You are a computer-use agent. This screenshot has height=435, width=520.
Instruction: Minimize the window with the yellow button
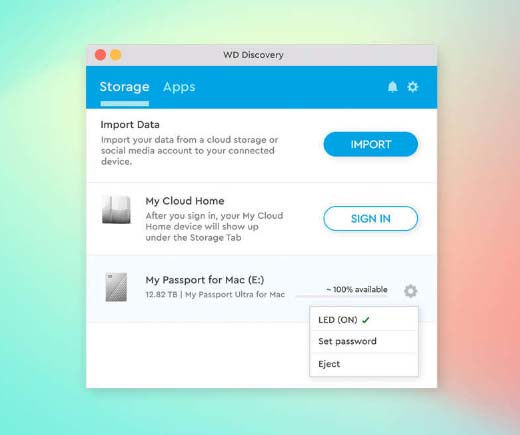coord(116,55)
